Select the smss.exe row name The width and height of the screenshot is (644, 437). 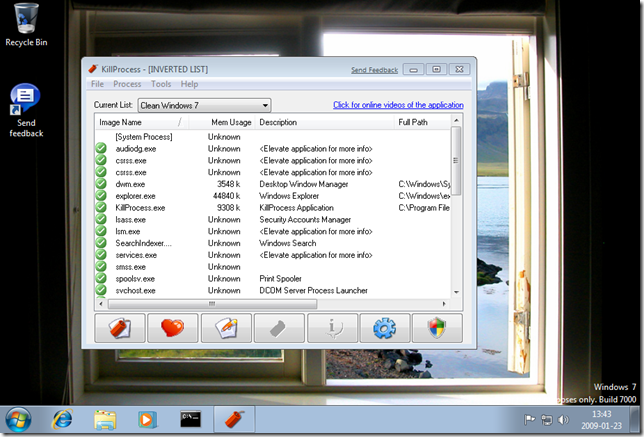(x=131, y=267)
